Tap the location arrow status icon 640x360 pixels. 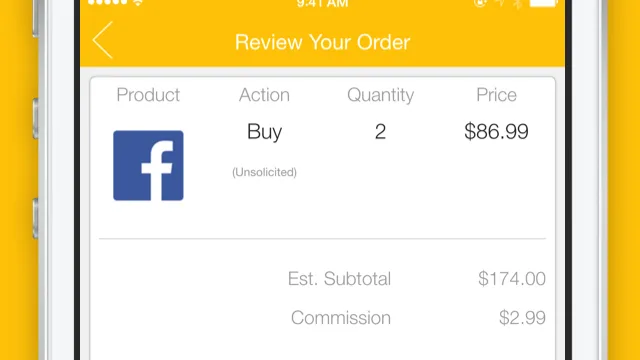[x=500, y=3]
